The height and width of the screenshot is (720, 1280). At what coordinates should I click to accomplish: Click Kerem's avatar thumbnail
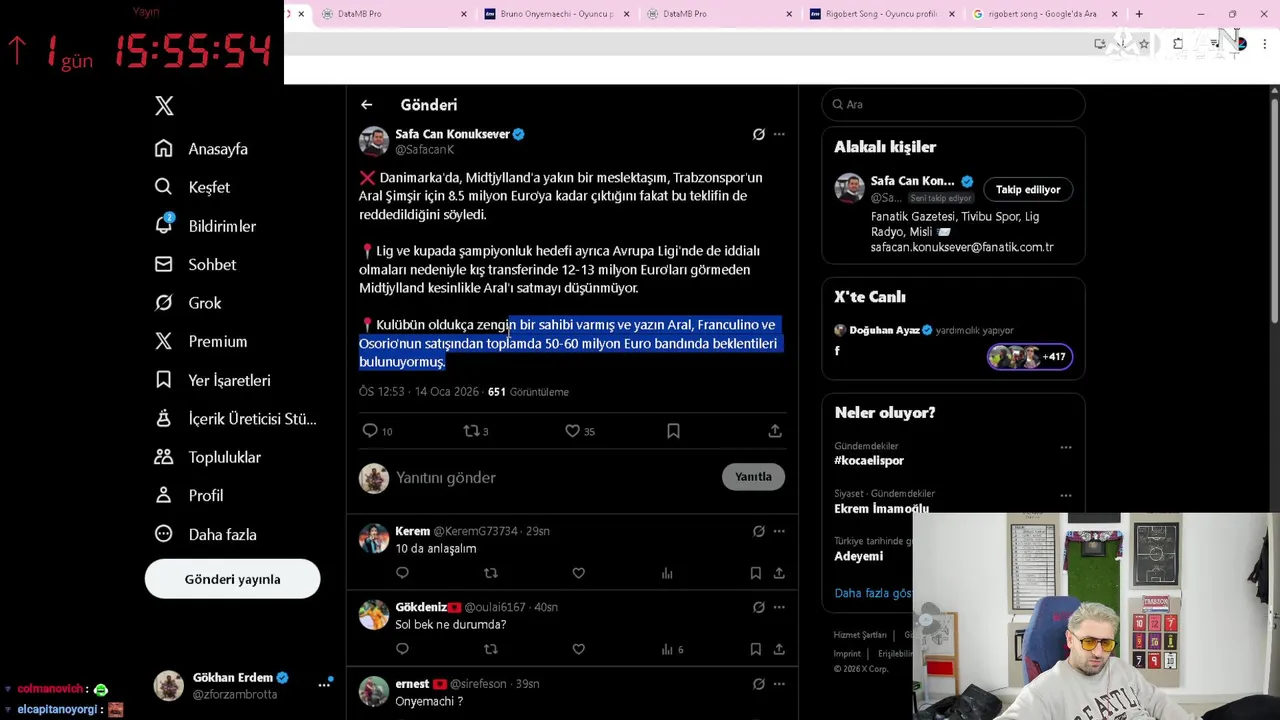tap(373, 539)
